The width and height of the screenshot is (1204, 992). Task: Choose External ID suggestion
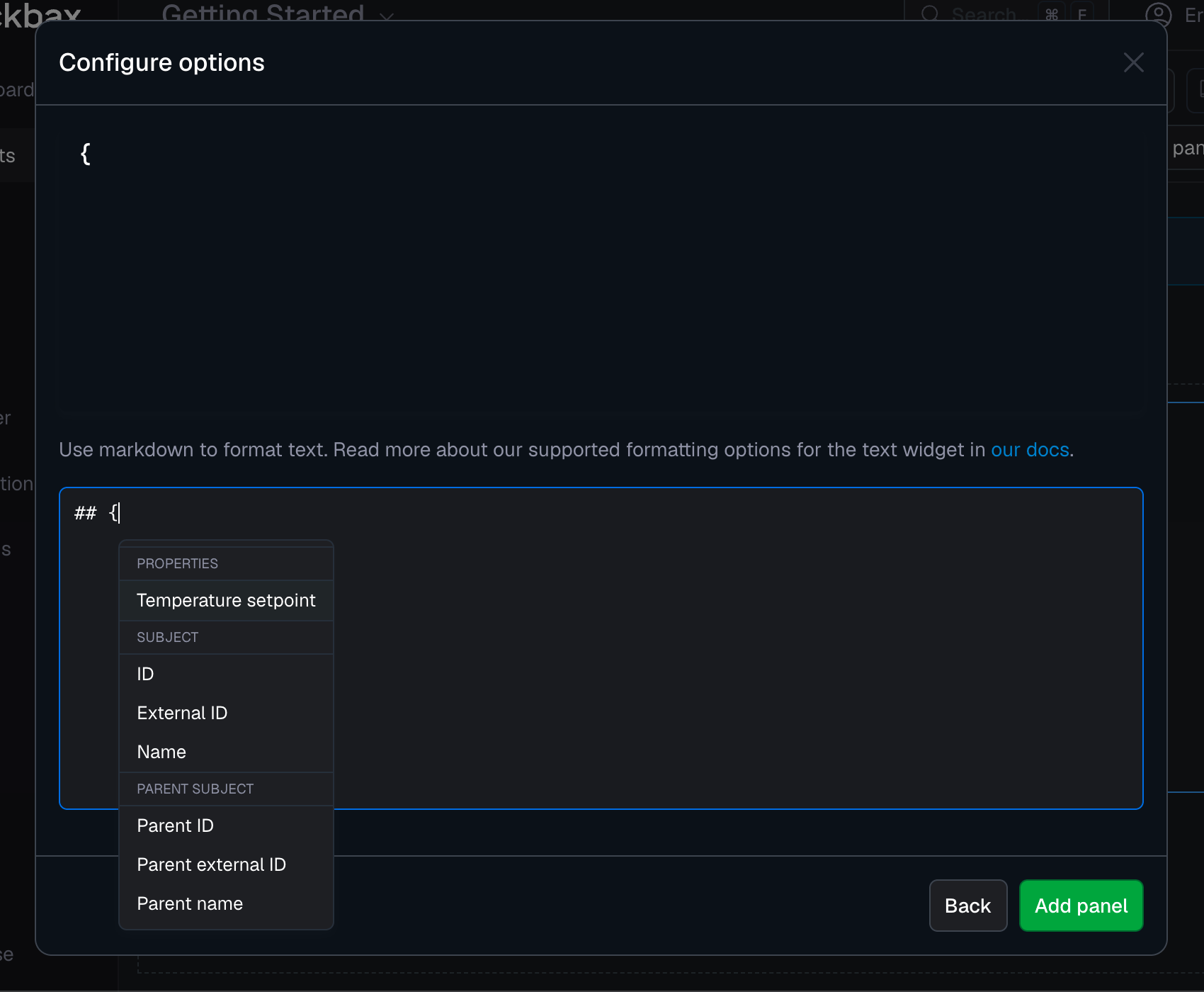pos(226,713)
